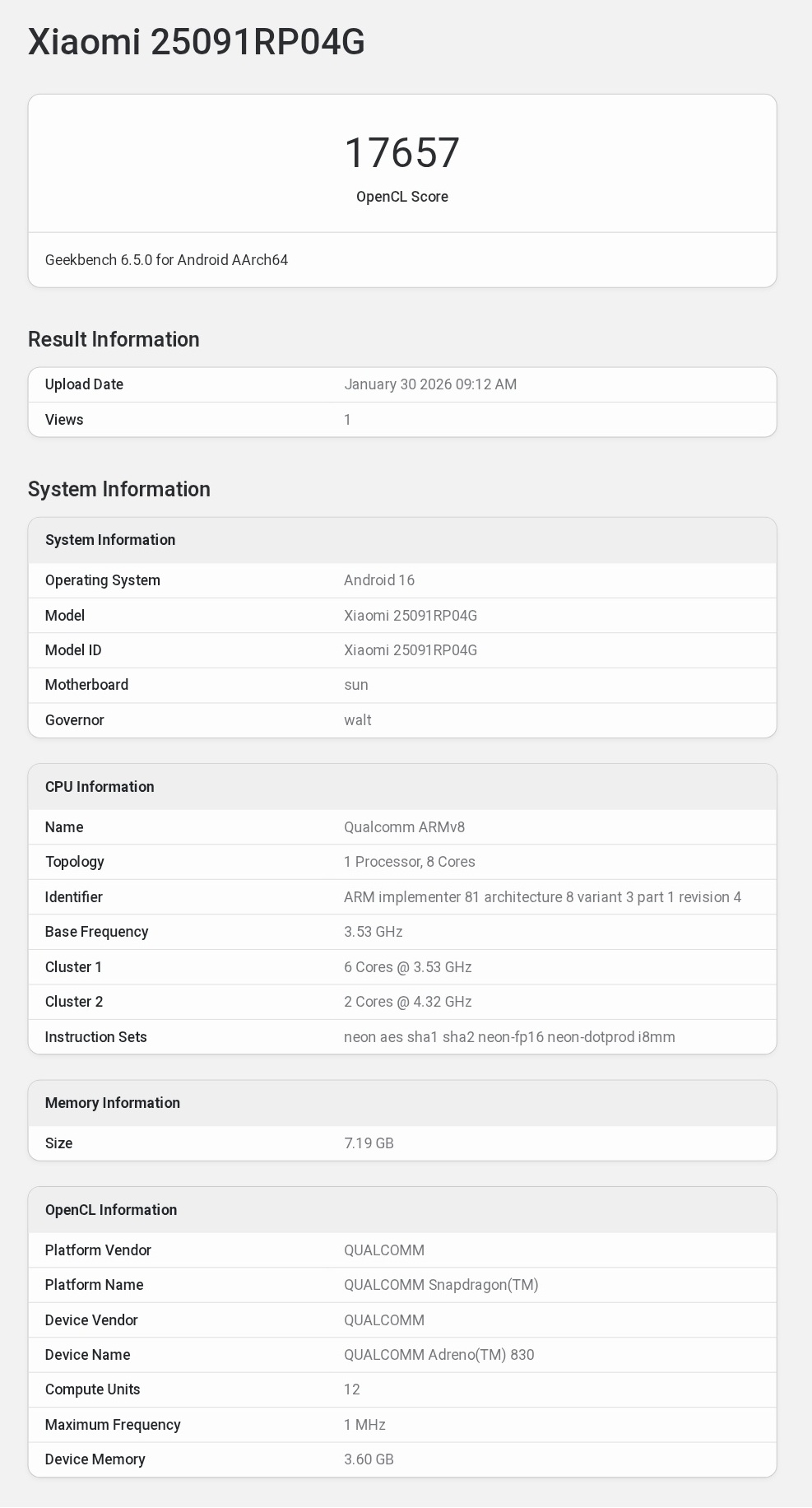Click the Governor label
This screenshot has width=812, height=1508.
[x=75, y=720]
